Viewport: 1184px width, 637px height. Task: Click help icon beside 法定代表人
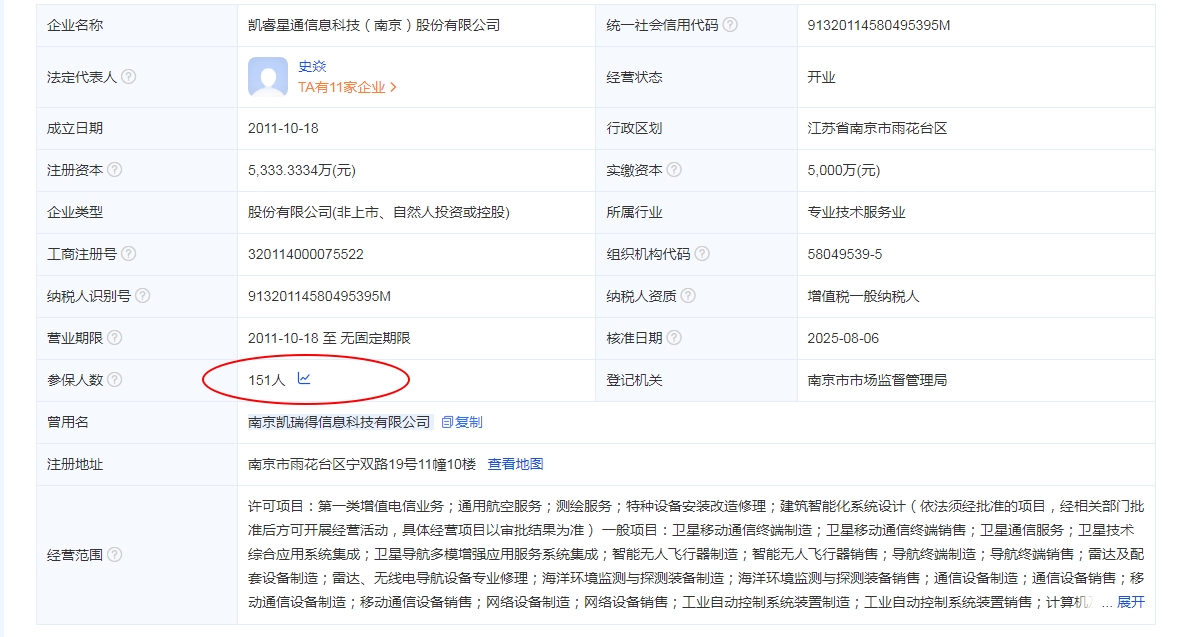click(x=129, y=77)
